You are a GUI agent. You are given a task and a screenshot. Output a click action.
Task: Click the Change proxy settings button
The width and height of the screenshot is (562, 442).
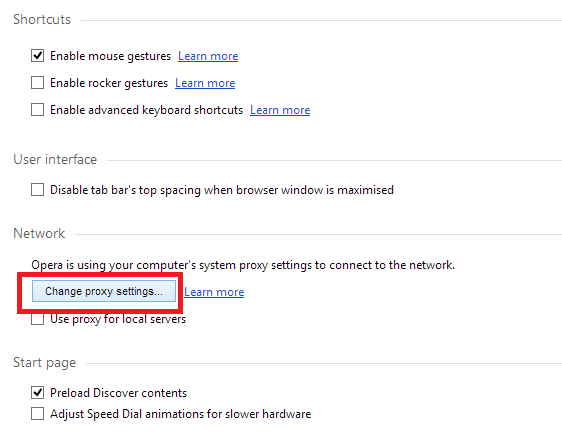tap(104, 291)
